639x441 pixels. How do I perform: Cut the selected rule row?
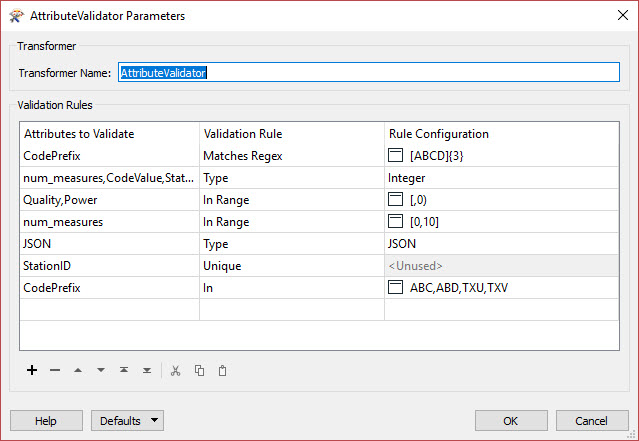click(176, 370)
